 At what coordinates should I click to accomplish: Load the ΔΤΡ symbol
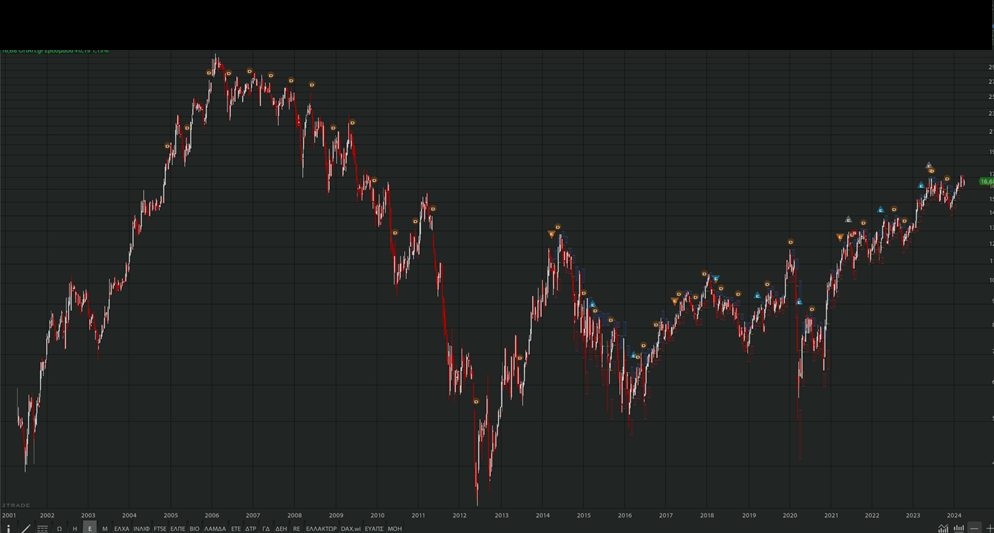250,529
